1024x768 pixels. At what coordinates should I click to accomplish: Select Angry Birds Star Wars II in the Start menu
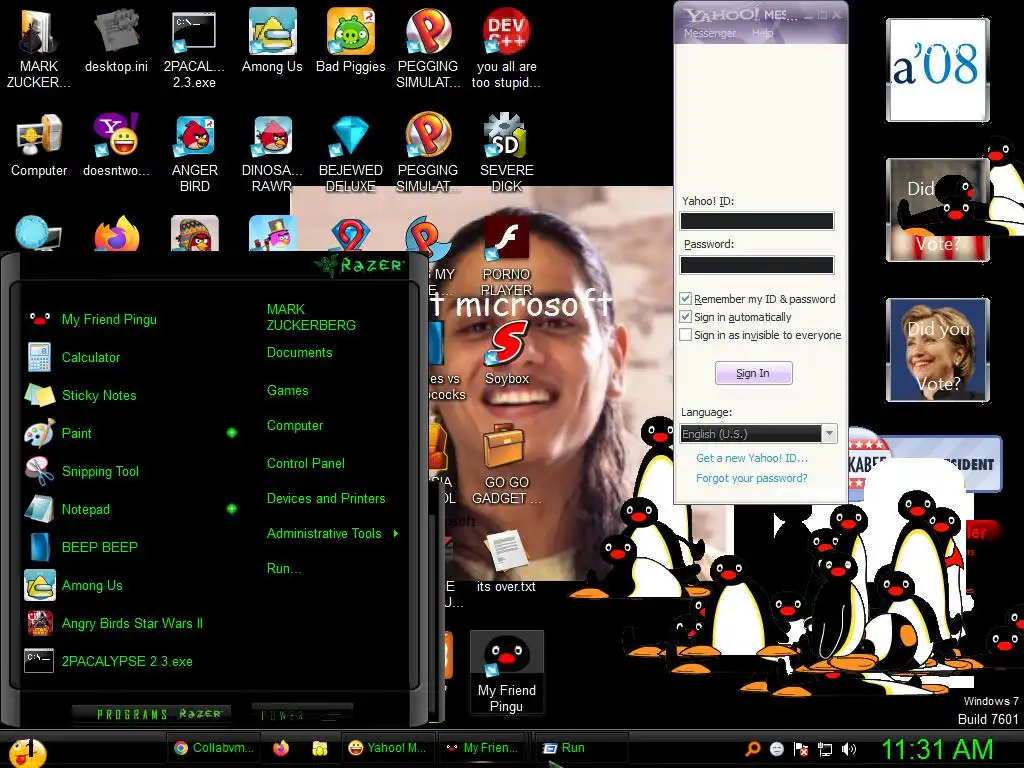click(x=132, y=623)
